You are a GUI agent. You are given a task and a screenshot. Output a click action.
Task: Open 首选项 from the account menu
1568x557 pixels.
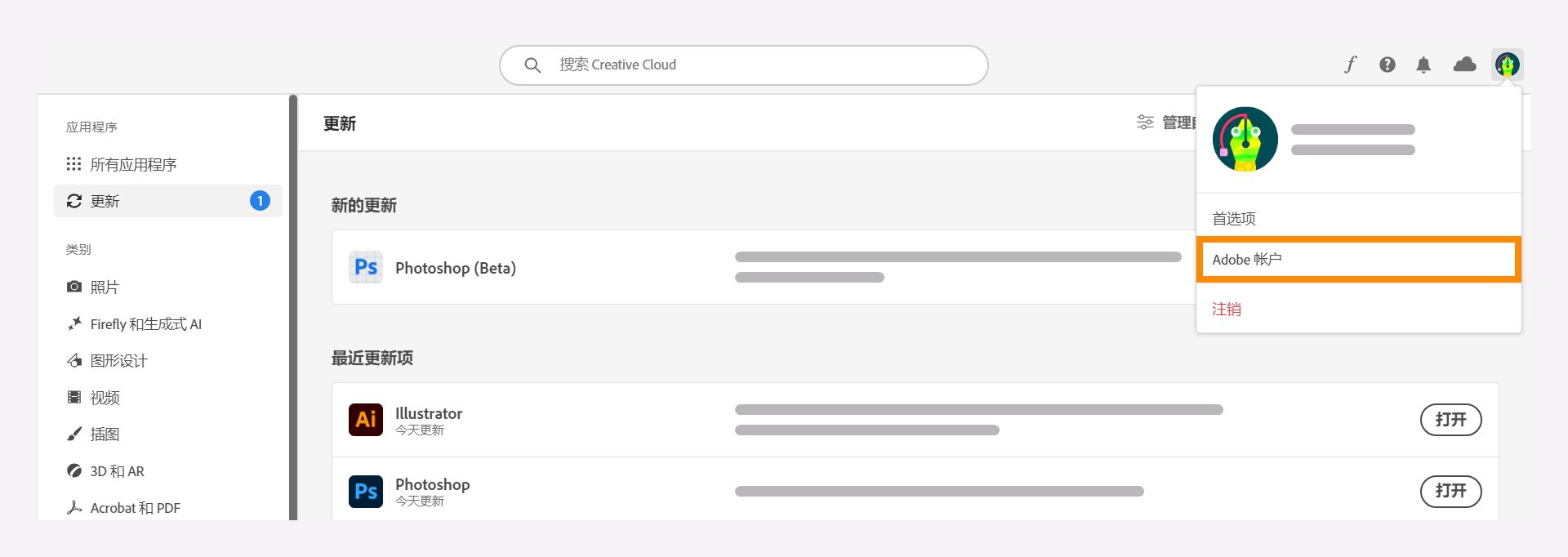click(1235, 218)
